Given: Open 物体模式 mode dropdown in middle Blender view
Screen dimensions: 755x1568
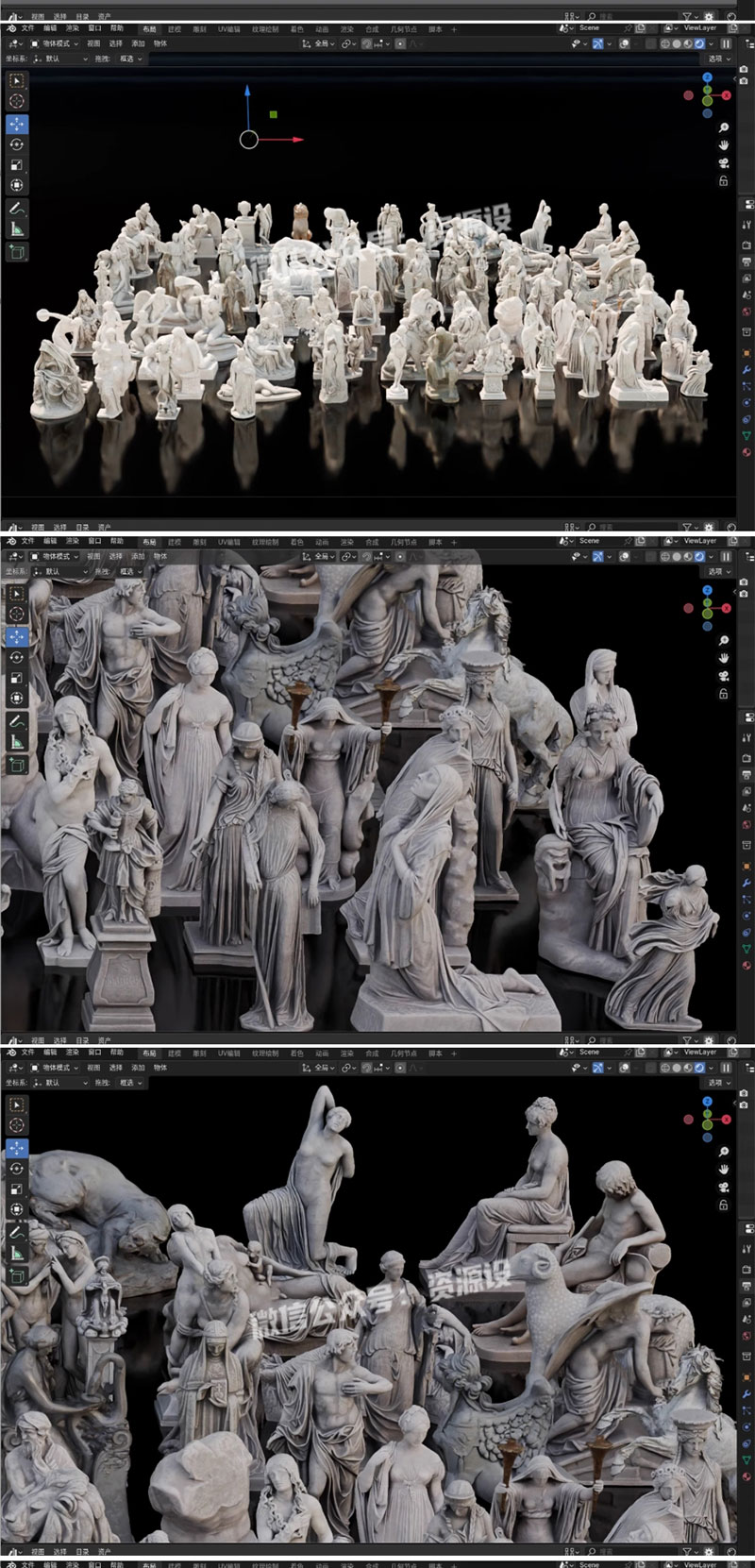Looking at the screenshot, I should 55,557.
